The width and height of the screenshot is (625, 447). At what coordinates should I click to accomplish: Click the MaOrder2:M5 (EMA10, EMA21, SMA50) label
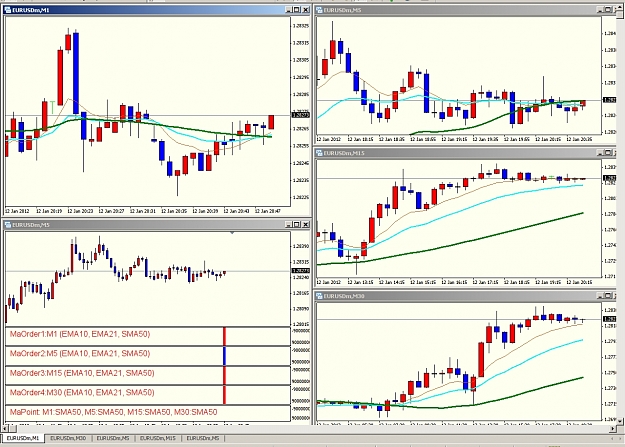pyautogui.click(x=80, y=354)
